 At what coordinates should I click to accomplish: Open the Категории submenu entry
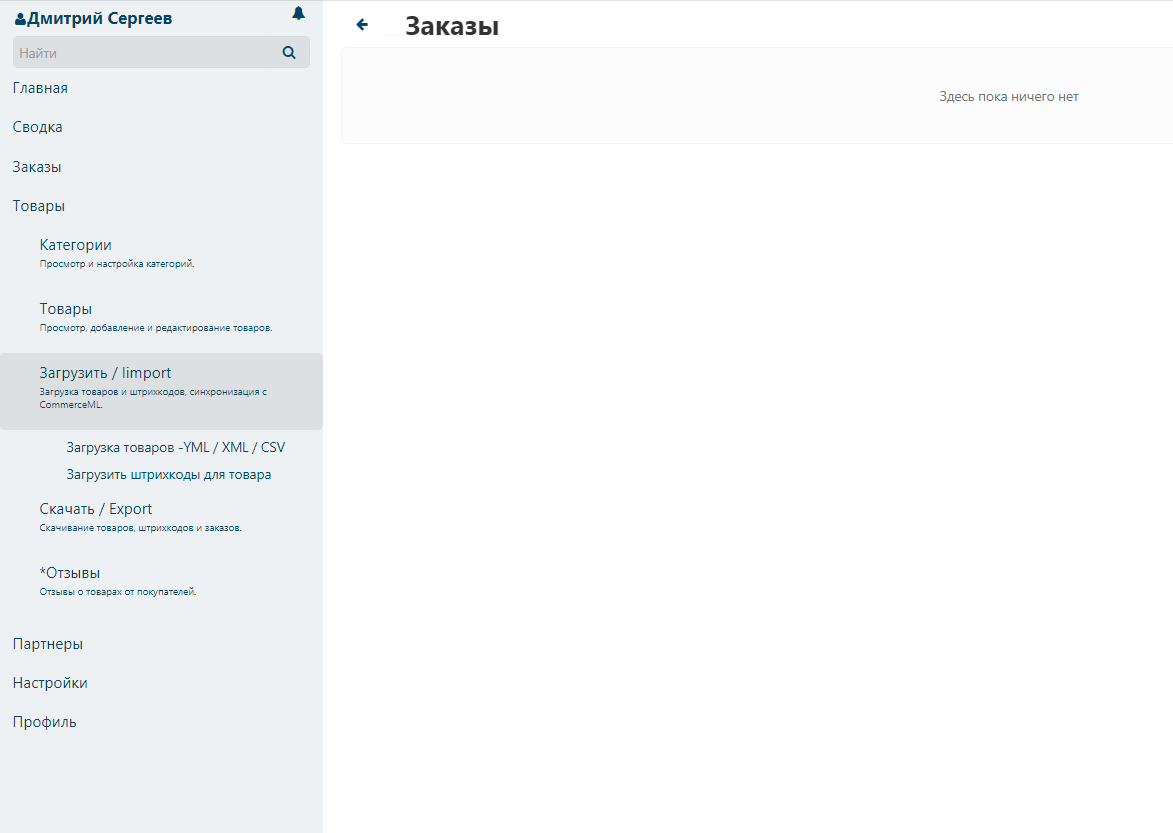pos(76,245)
